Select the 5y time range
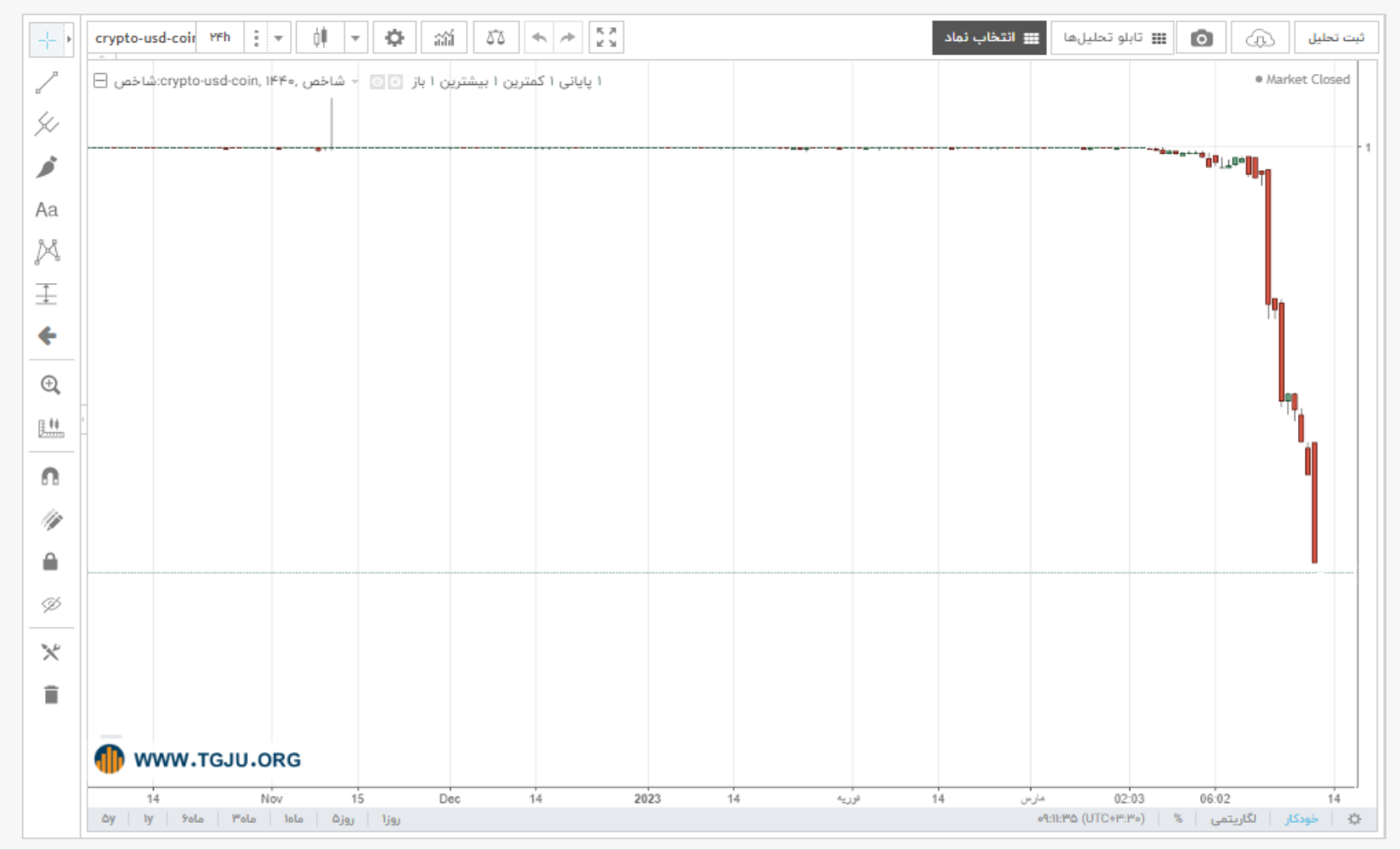 pos(109,819)
